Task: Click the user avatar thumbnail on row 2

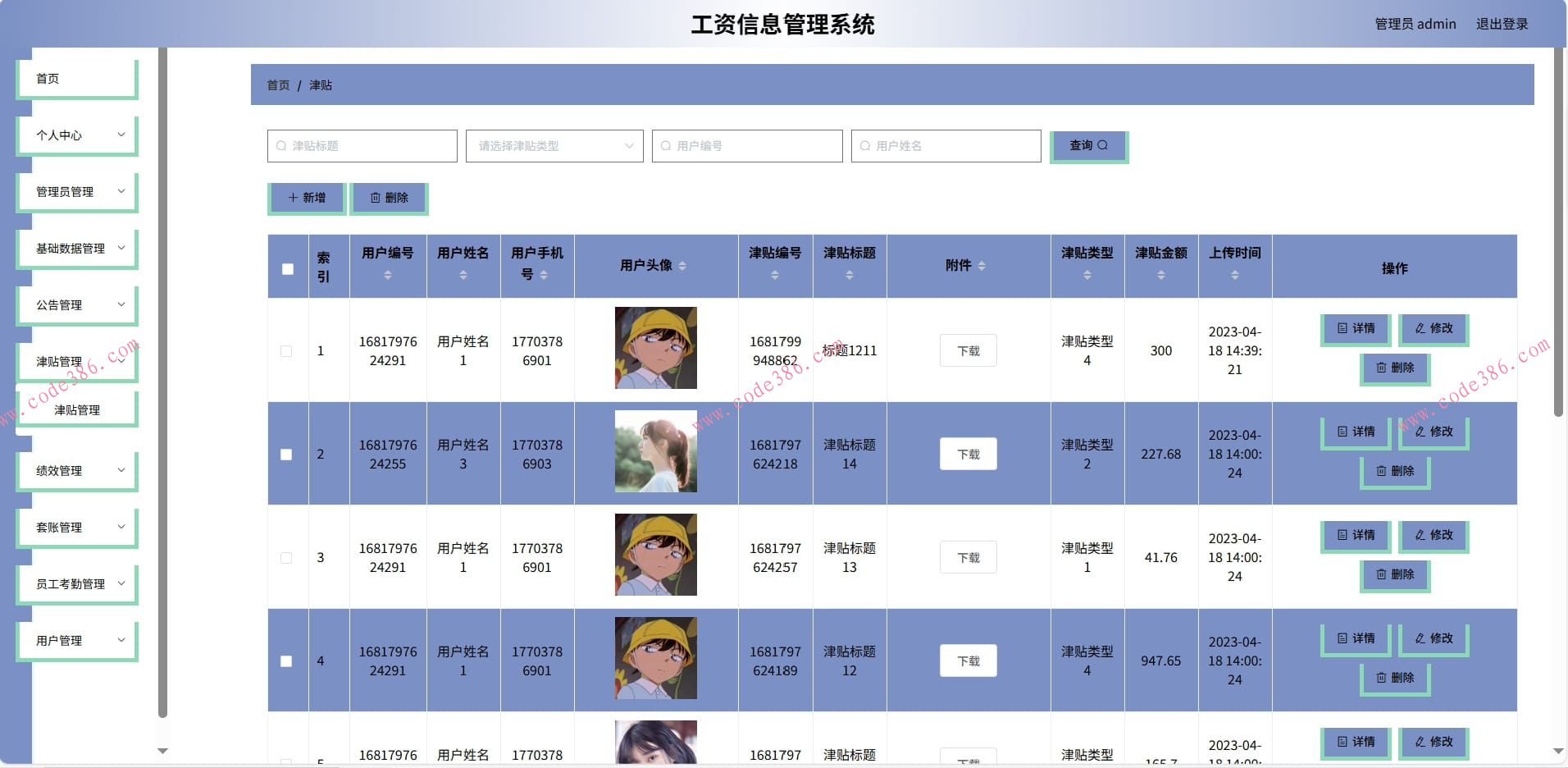Action: tap(655, 452)
